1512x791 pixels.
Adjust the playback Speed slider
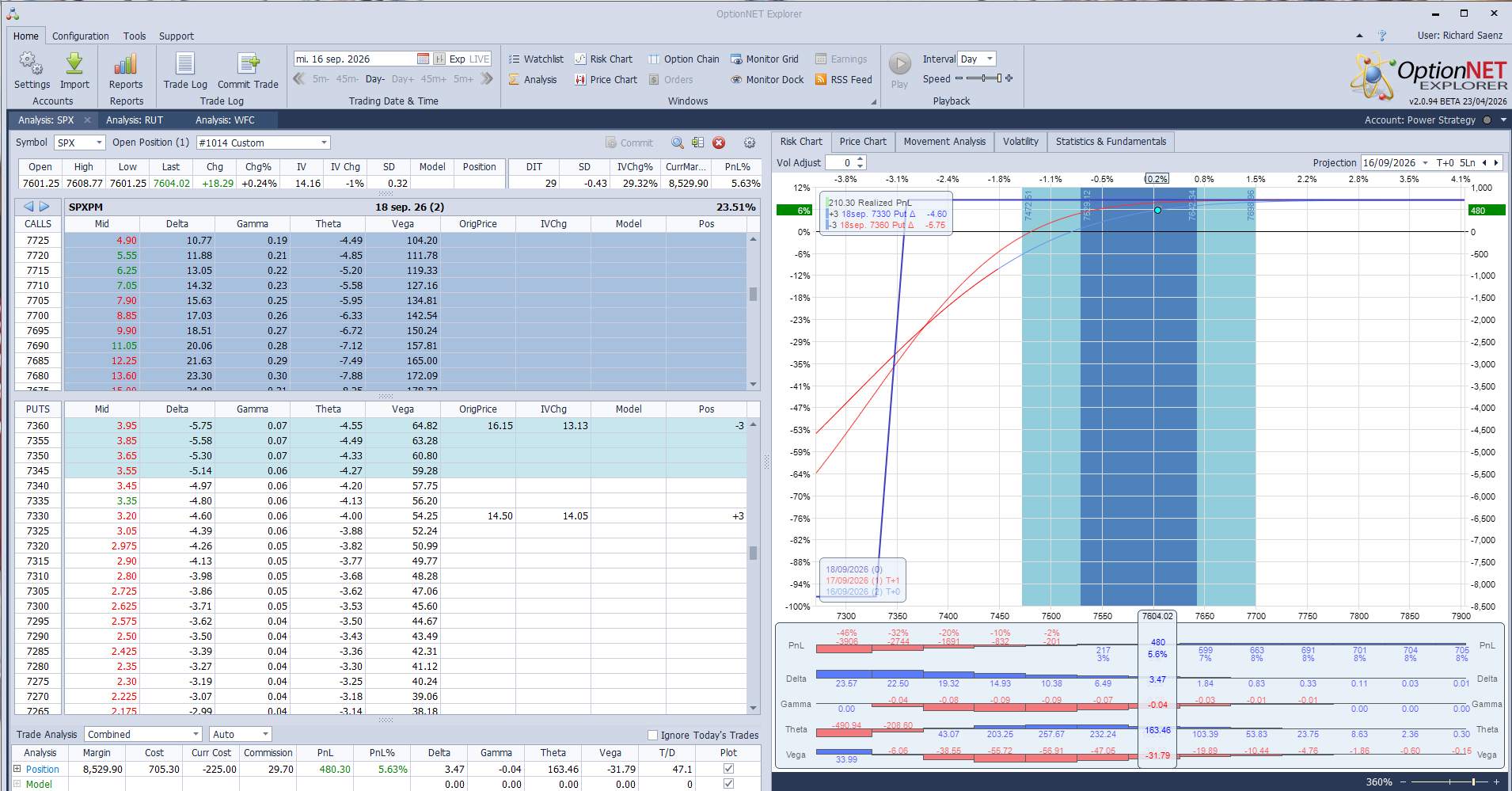[x=984, y=78]
